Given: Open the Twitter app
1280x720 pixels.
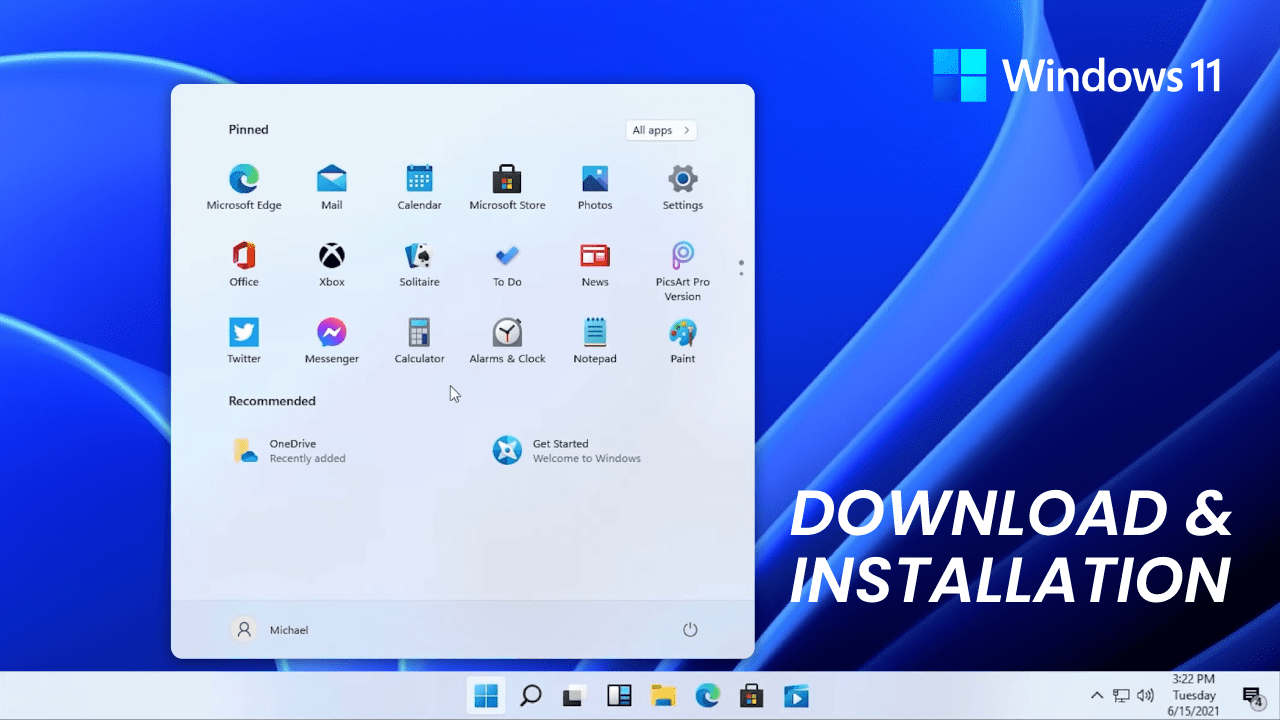Looking at the screenshot, I should tap(244, 341).
